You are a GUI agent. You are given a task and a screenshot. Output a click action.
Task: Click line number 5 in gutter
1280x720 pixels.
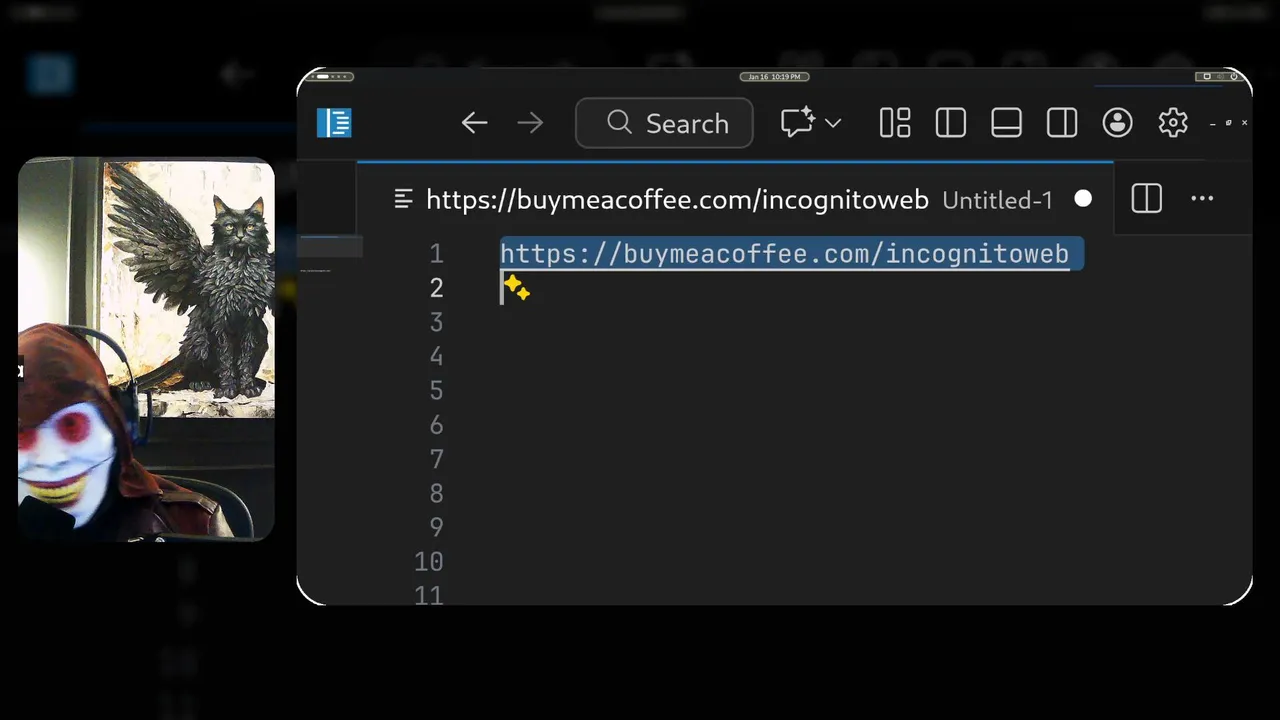(x=436, y=390)
